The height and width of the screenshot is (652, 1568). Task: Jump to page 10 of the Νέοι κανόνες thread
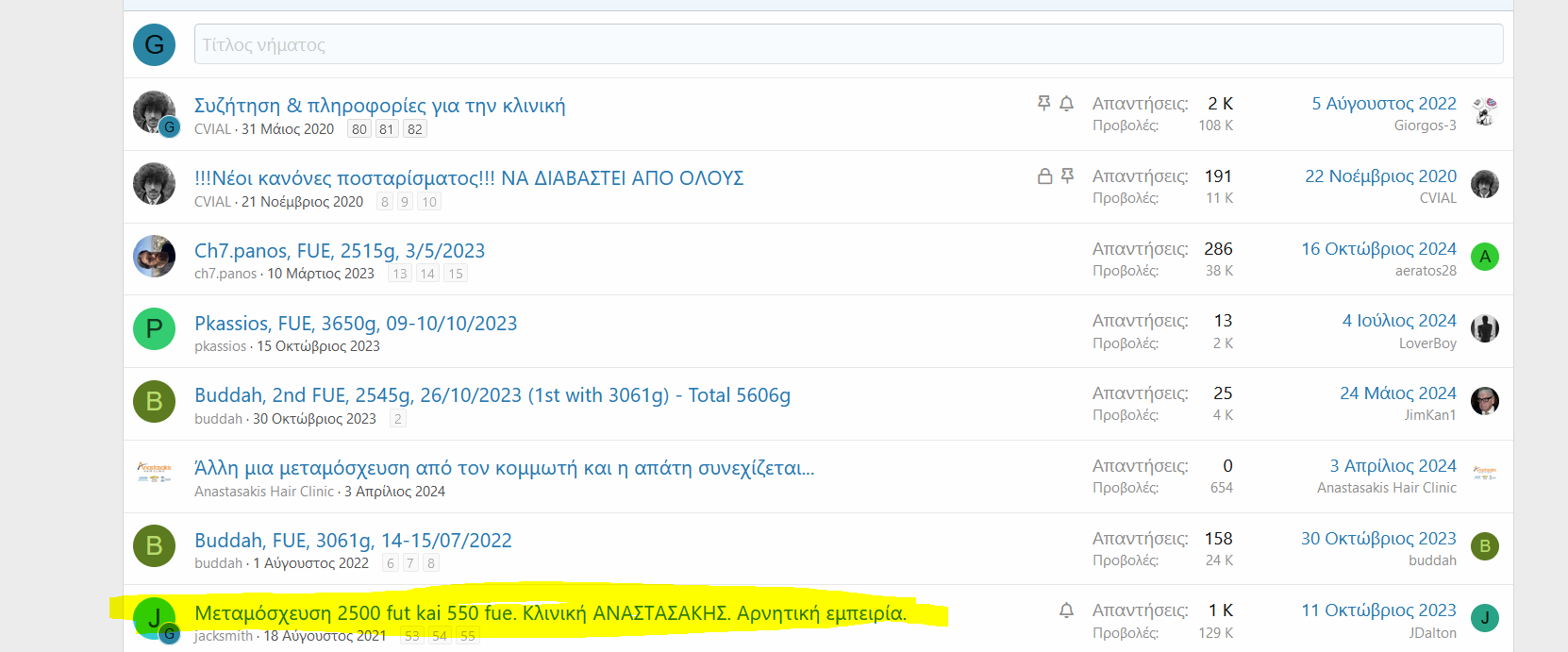point(429,202)
